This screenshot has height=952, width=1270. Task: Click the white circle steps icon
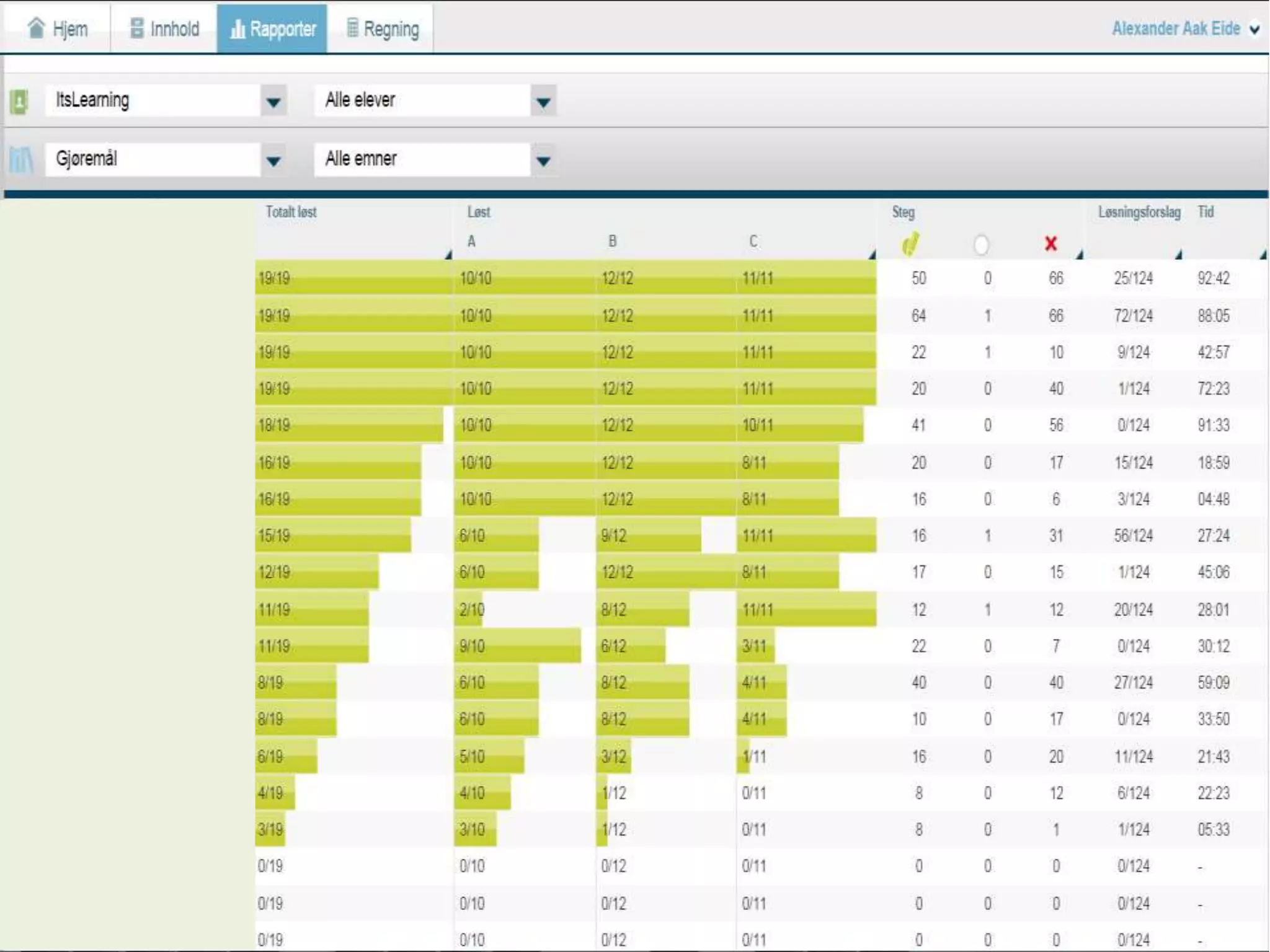pyautogui.click(x=981, y=245)
